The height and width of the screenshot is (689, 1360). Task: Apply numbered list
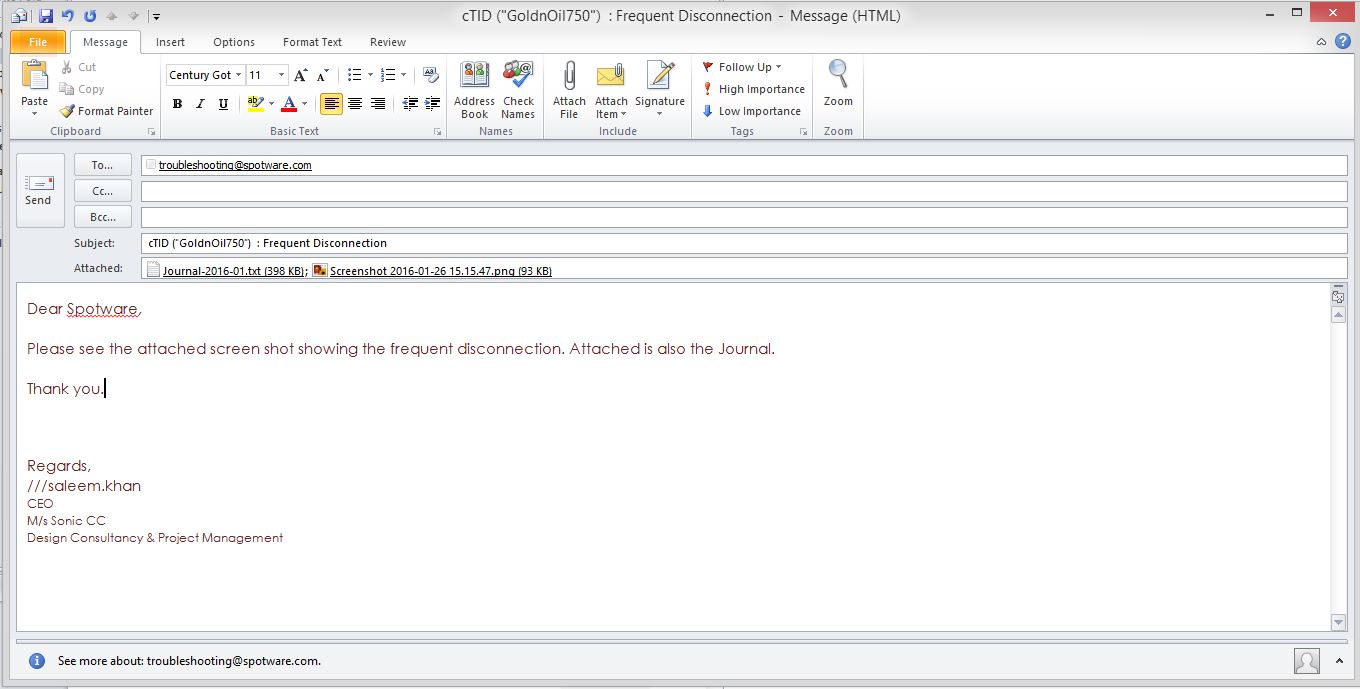tap(388, 75)
